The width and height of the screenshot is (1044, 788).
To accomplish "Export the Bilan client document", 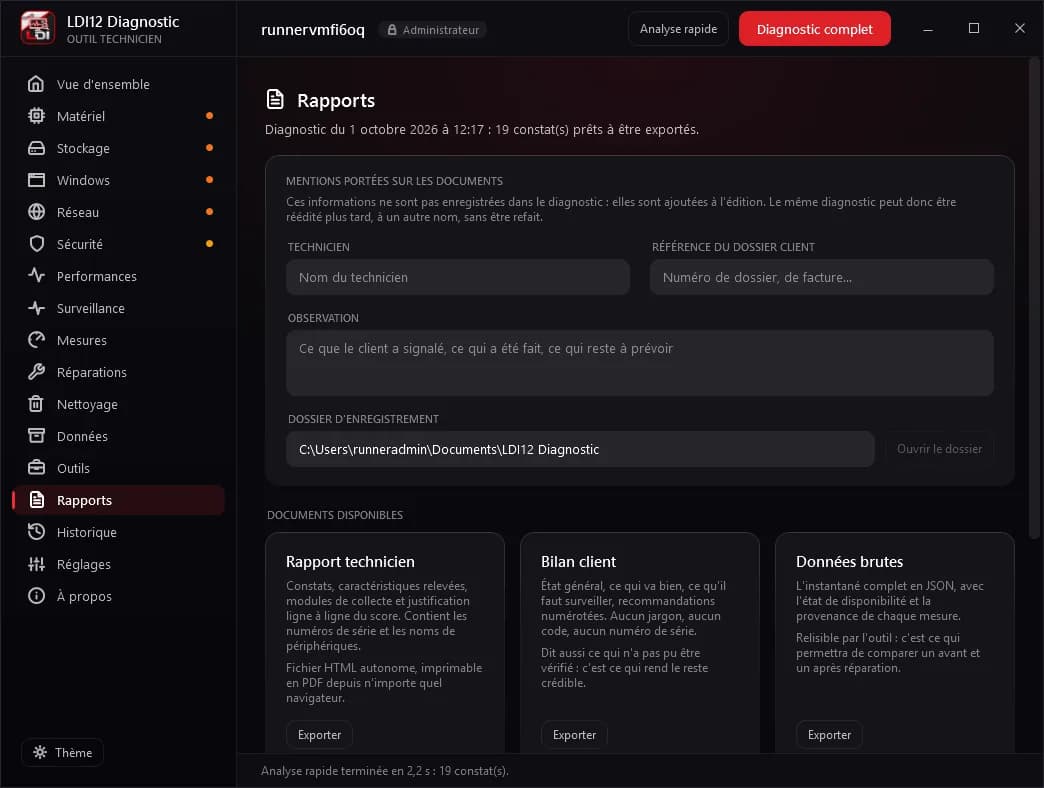I will [574, 735].
